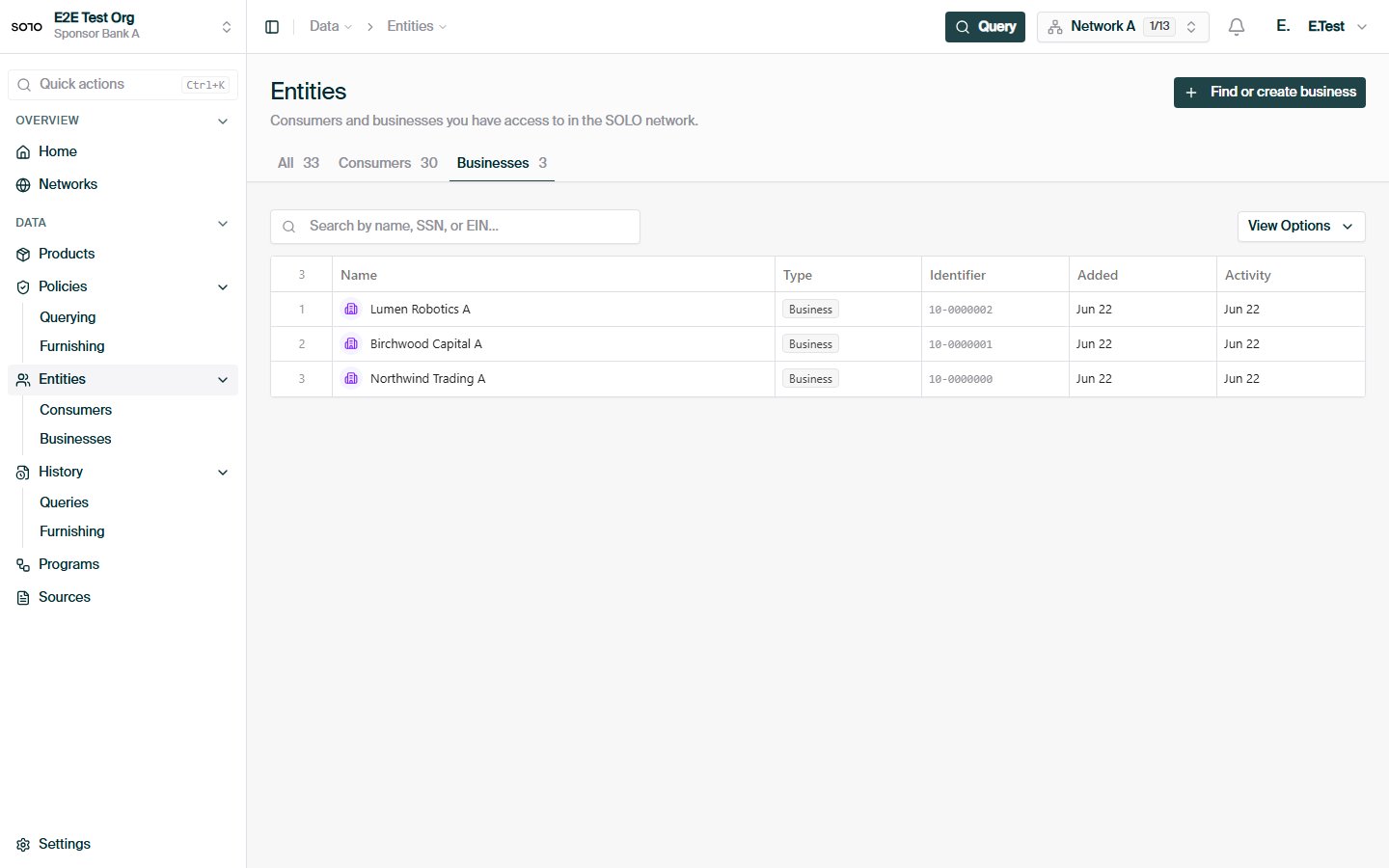Click the plus icon on create business
The width and height of the screenshot is (1389, 868).
pos(1191,93)
